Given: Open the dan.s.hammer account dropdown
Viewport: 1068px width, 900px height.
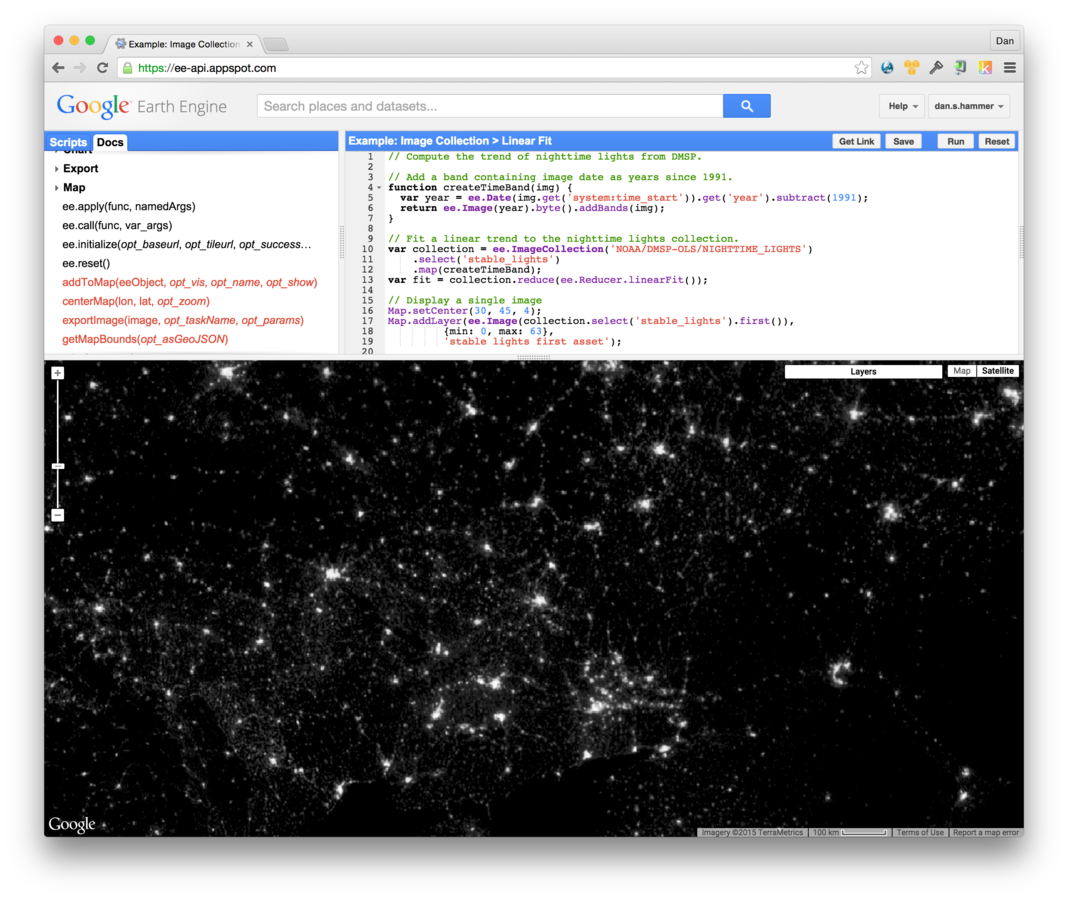Looking at the screenshot, I should (x=969, y=106).
